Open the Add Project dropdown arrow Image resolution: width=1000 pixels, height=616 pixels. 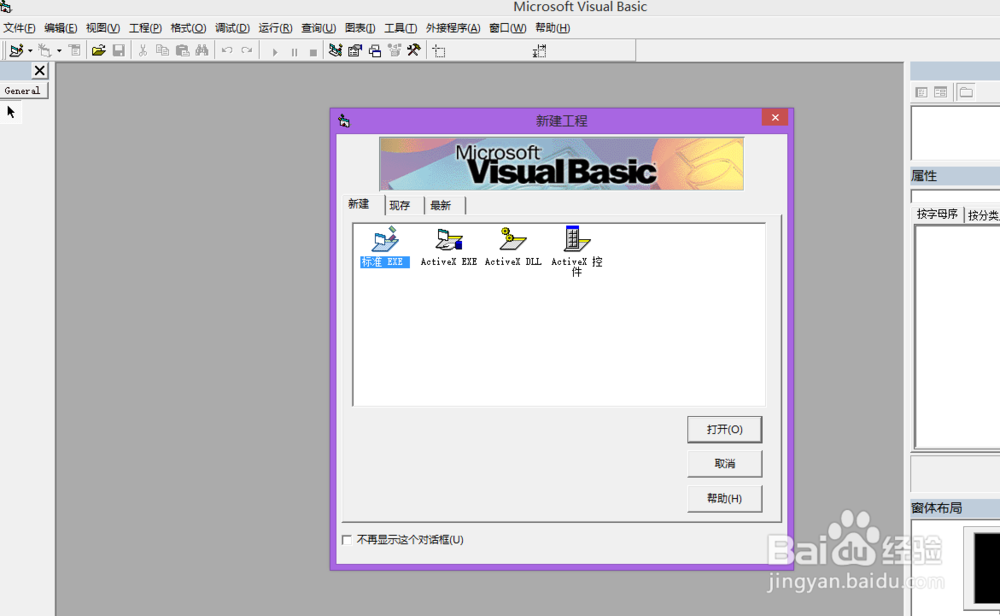(30, 51)
